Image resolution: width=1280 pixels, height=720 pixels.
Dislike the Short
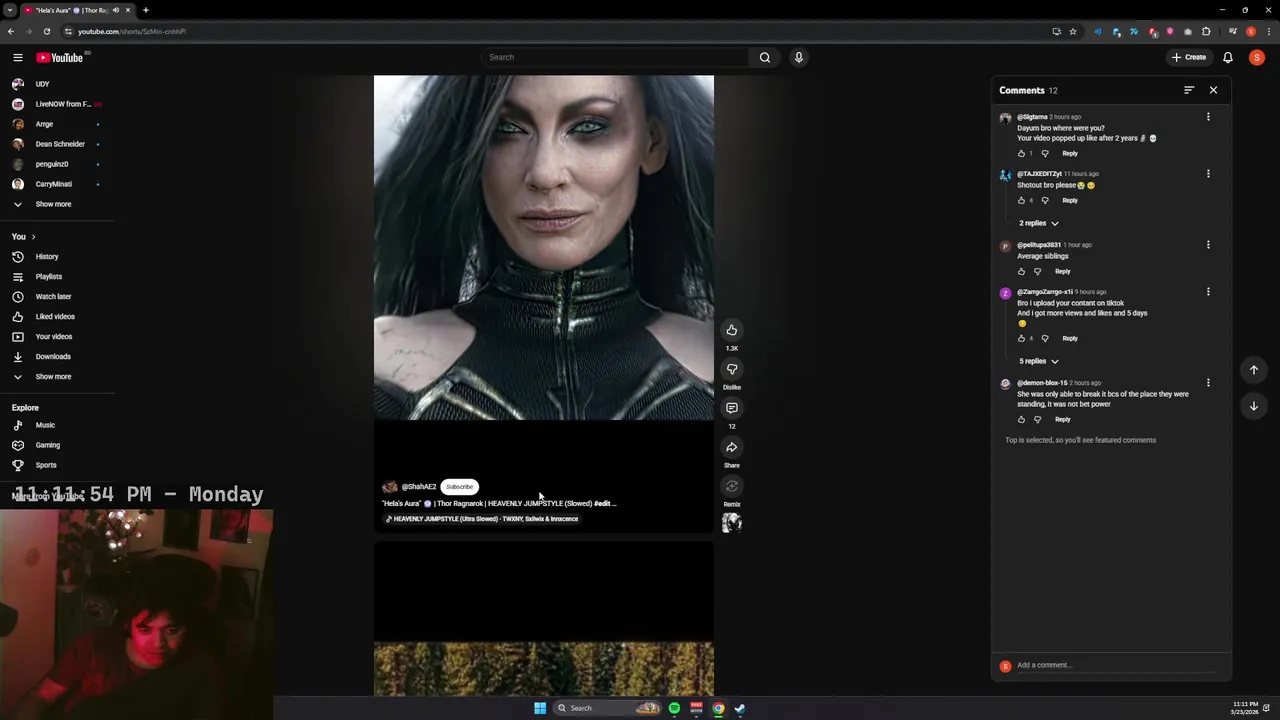pyautogui.click(x=732, y=369)
